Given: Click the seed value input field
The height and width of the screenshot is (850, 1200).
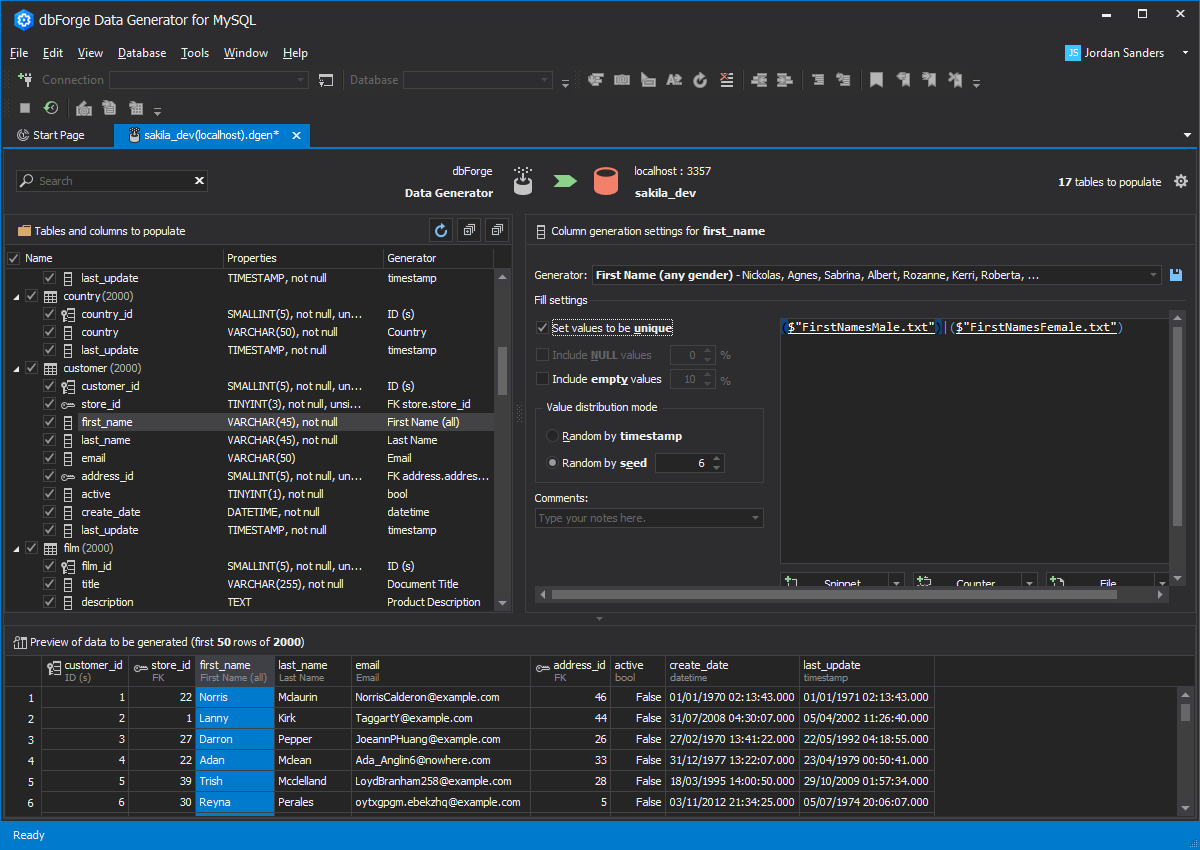Looking at the screenshot, I should [x=682, y=463].
